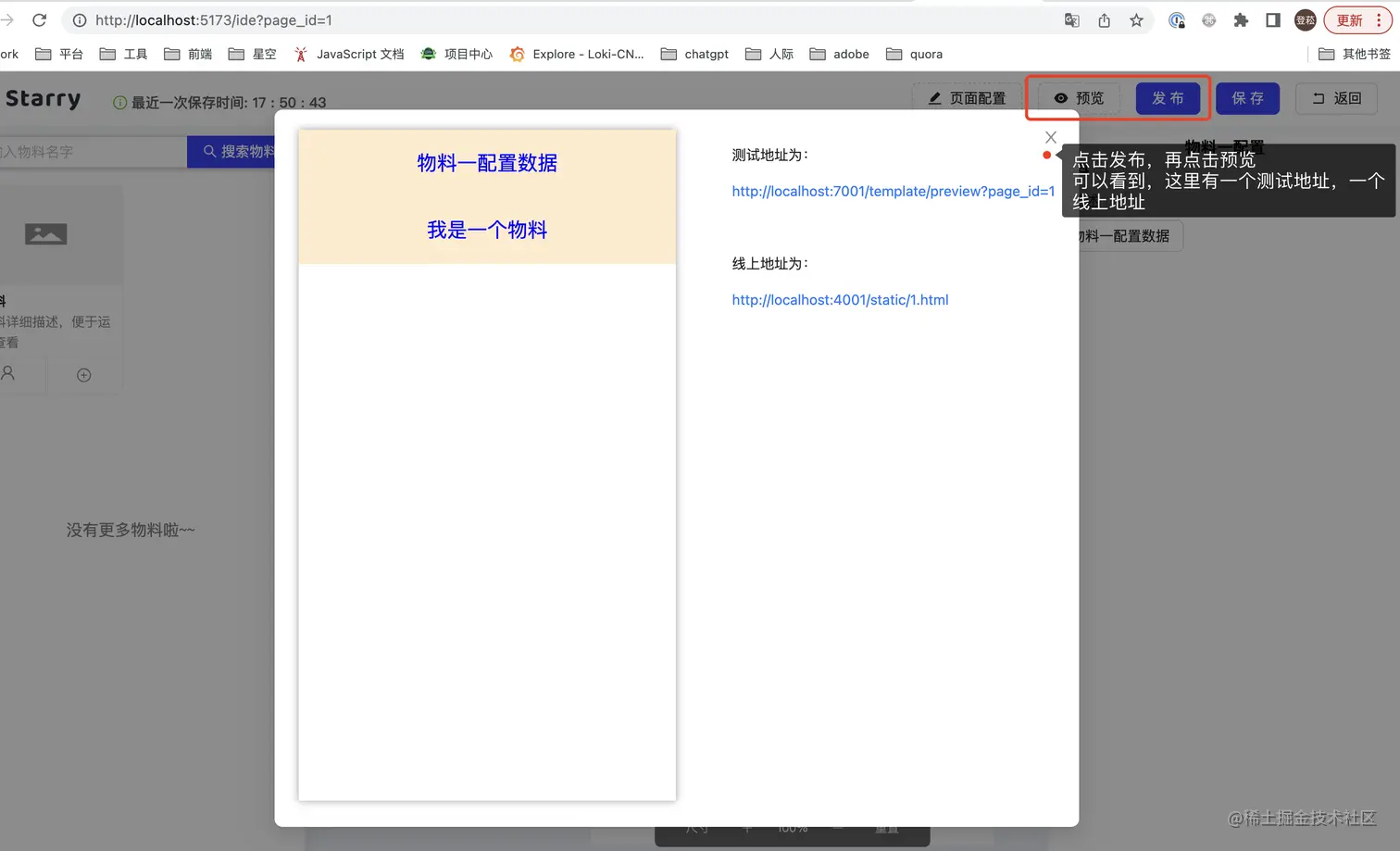Click the Starry logo
Screen dimensions: 1400x851
(43, 99)
